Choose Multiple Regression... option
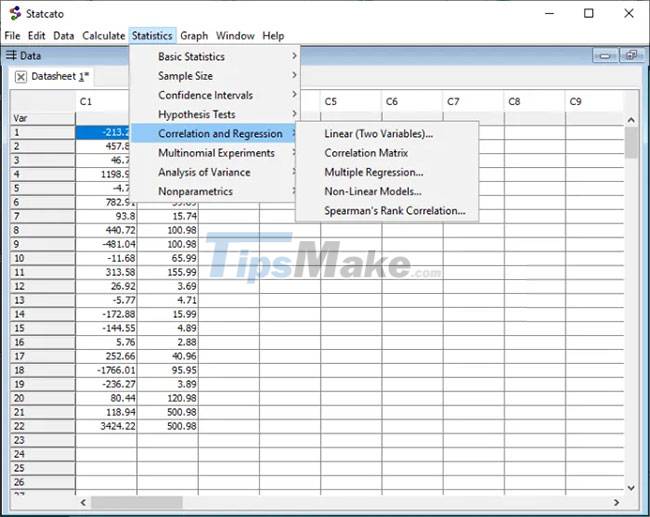This screenshot has width=650, height=517. coord(387,172)
